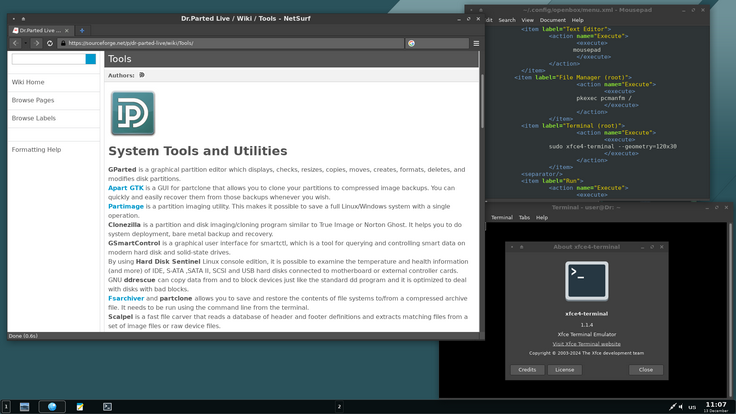
Task: Open Help menu in Mousepad
Action: point(577,20)
